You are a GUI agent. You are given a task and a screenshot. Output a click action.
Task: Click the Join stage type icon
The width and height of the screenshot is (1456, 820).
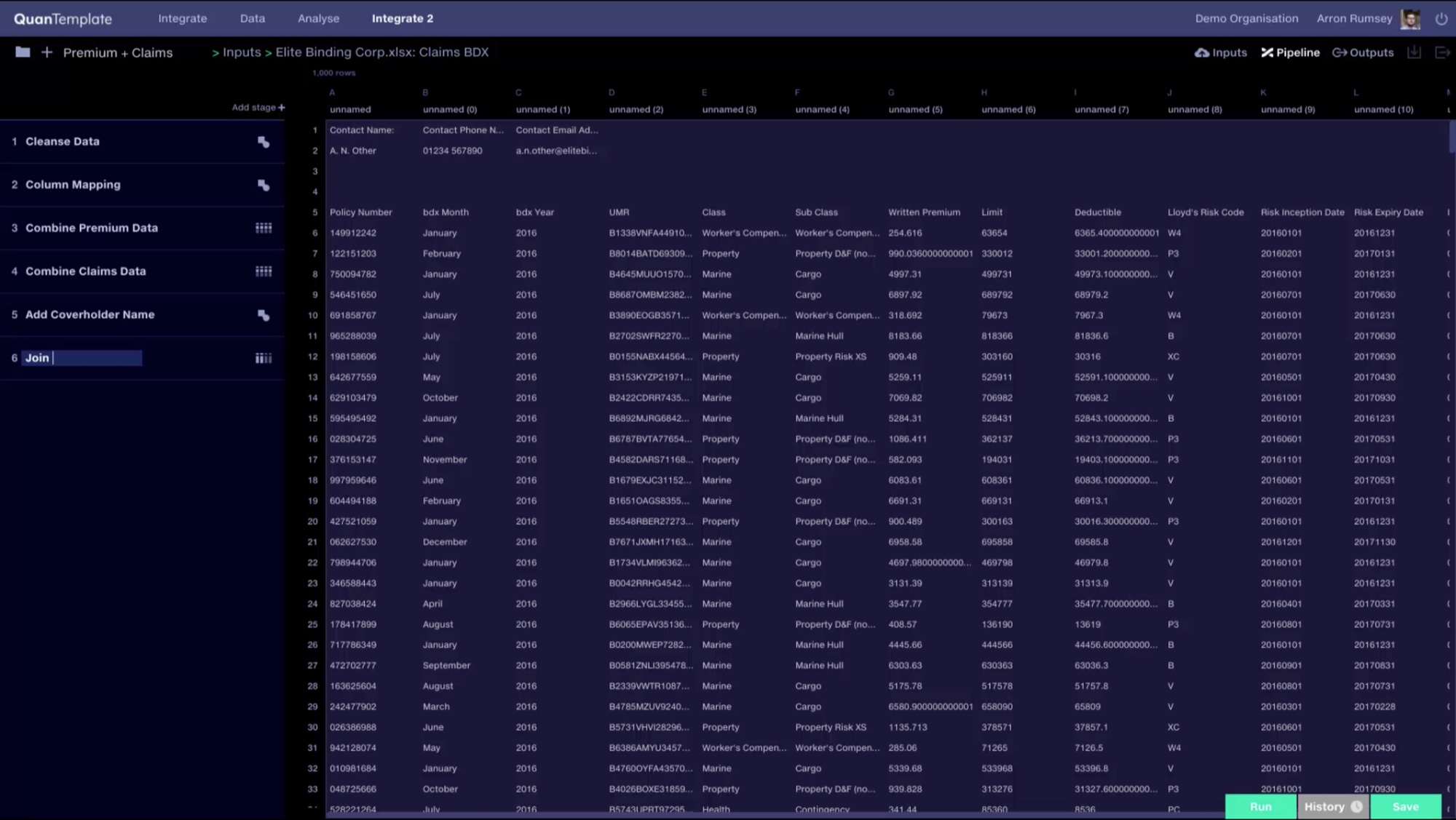click(264, 358)
